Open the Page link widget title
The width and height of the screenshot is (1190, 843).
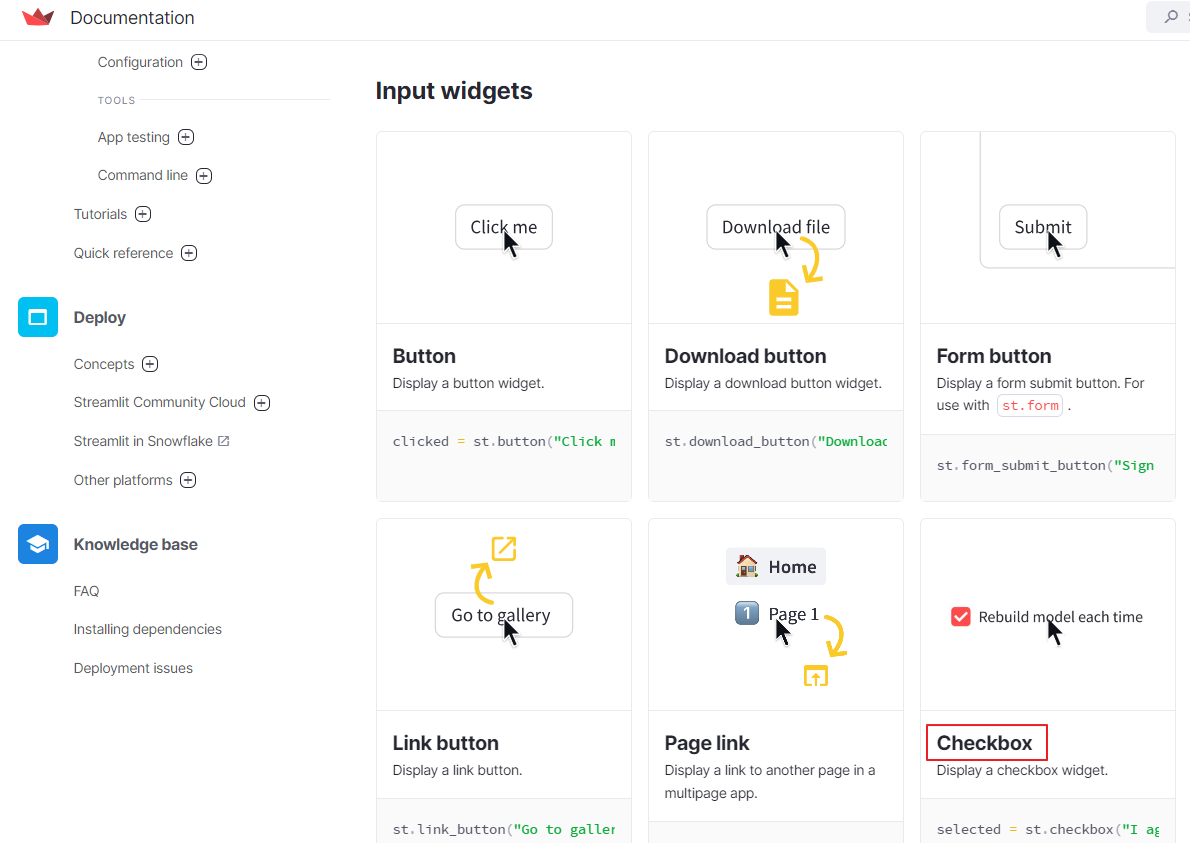[x=707, y=743]
